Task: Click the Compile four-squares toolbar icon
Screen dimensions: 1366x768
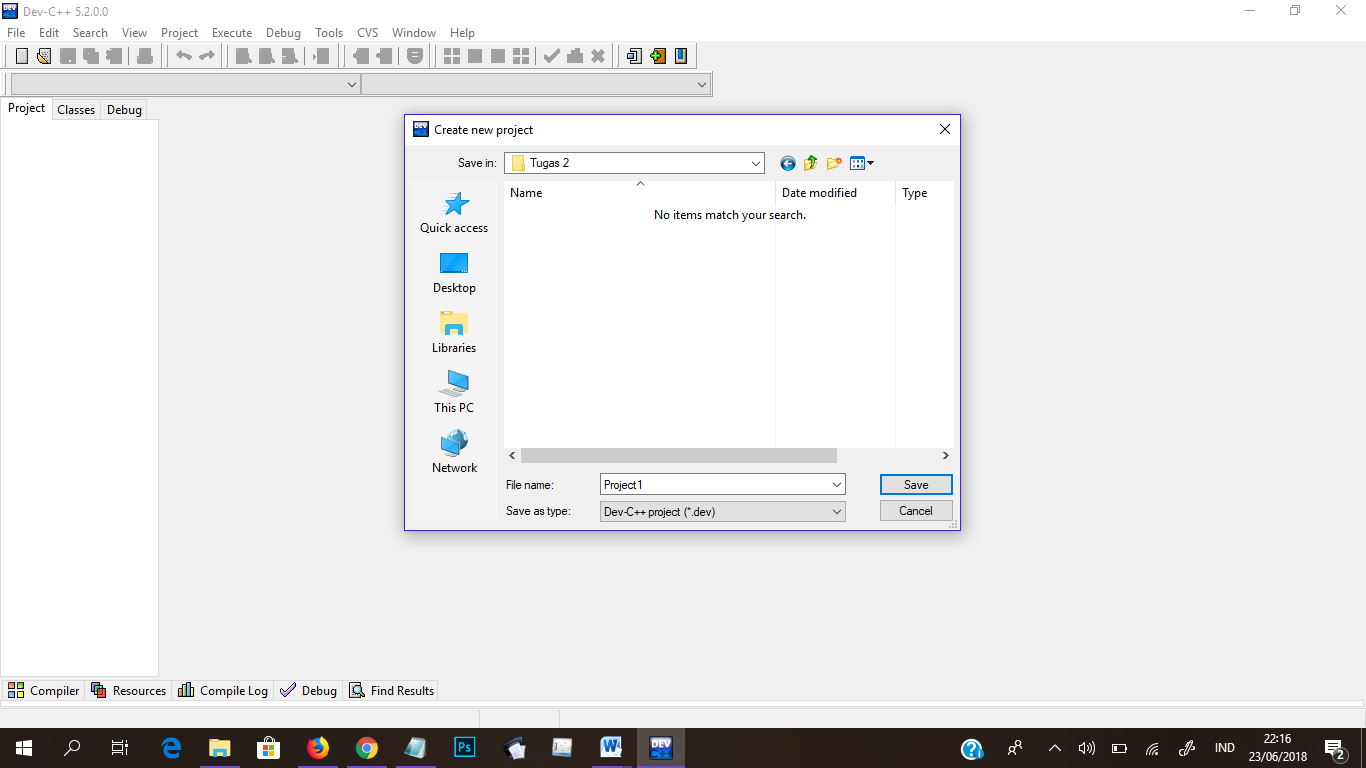Action: (452, 56)
